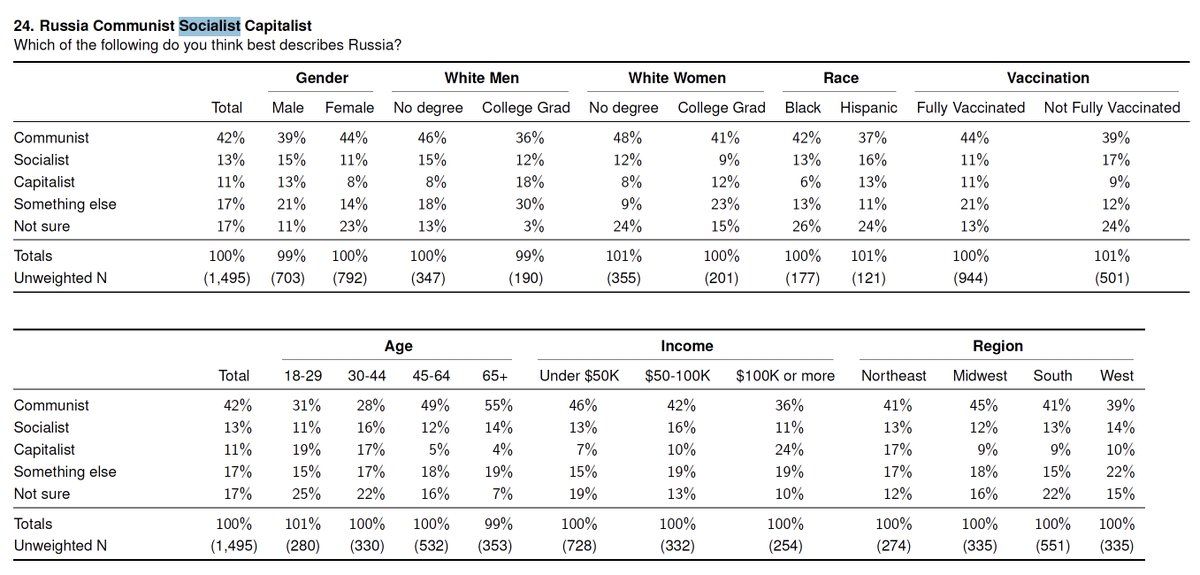Viewport: 1200px width, 575px height.
Task: Click the Vaccination column group header
Action: (1048, 78)
